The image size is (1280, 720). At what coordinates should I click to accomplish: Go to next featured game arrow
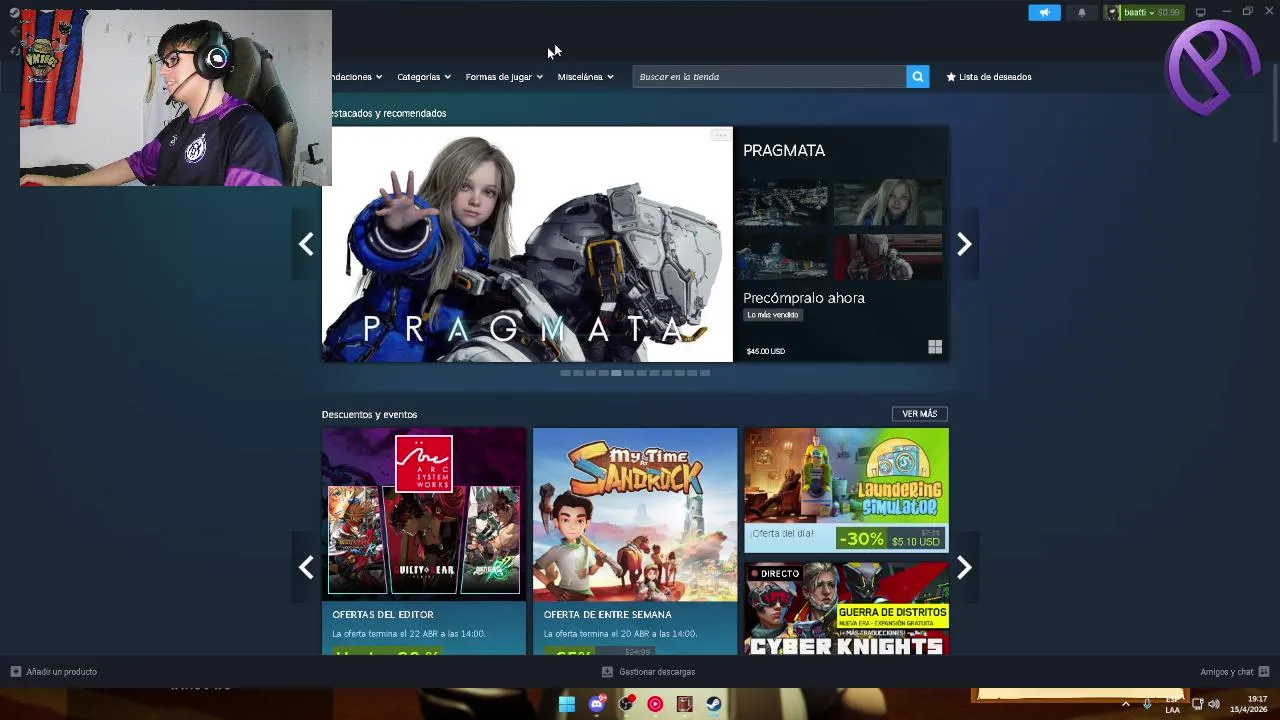click(x=964, y=244)
